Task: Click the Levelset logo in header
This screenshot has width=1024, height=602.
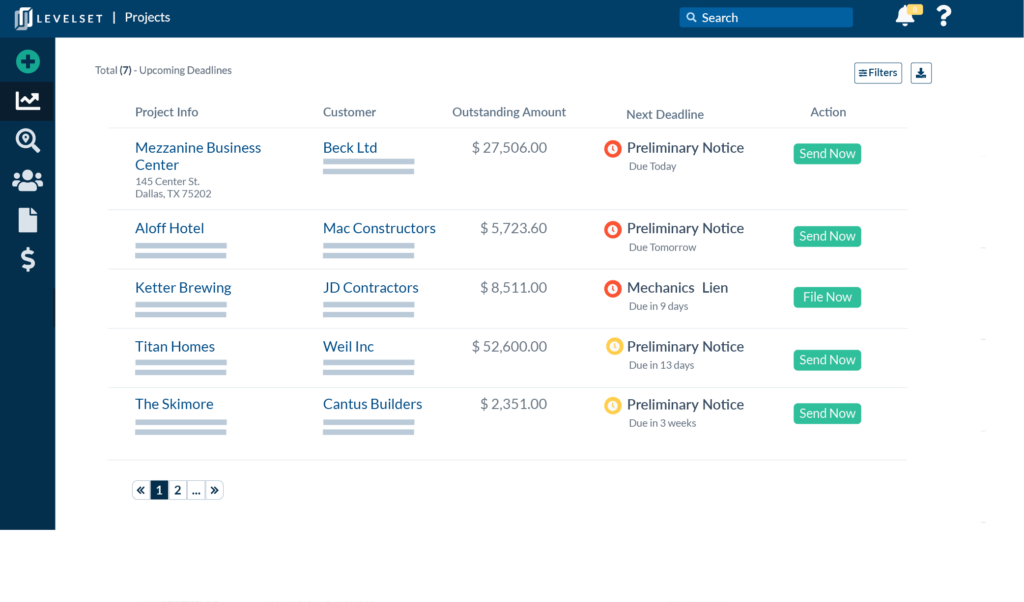Action: click(x=58, y=18)
